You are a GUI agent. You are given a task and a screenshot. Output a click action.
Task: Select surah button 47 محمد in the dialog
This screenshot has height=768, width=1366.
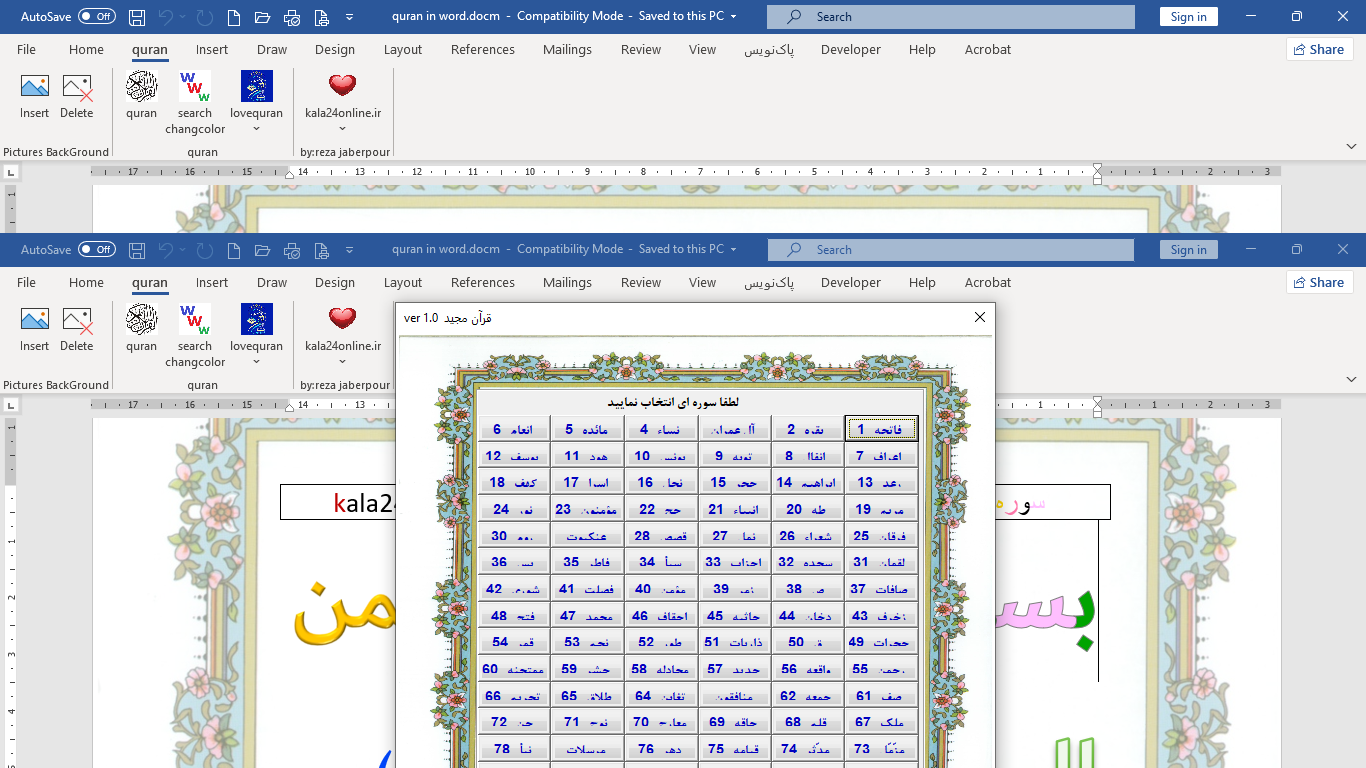pyautogui.click(x=587, y=616)
